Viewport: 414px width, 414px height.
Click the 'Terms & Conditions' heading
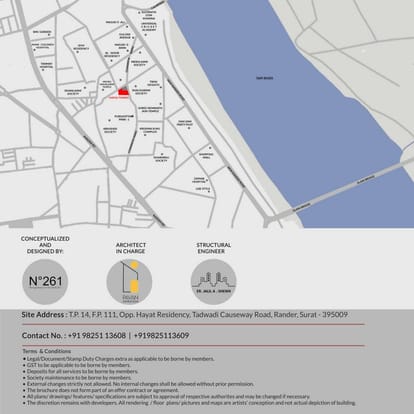pyautogui.click(x=47, y=351)
